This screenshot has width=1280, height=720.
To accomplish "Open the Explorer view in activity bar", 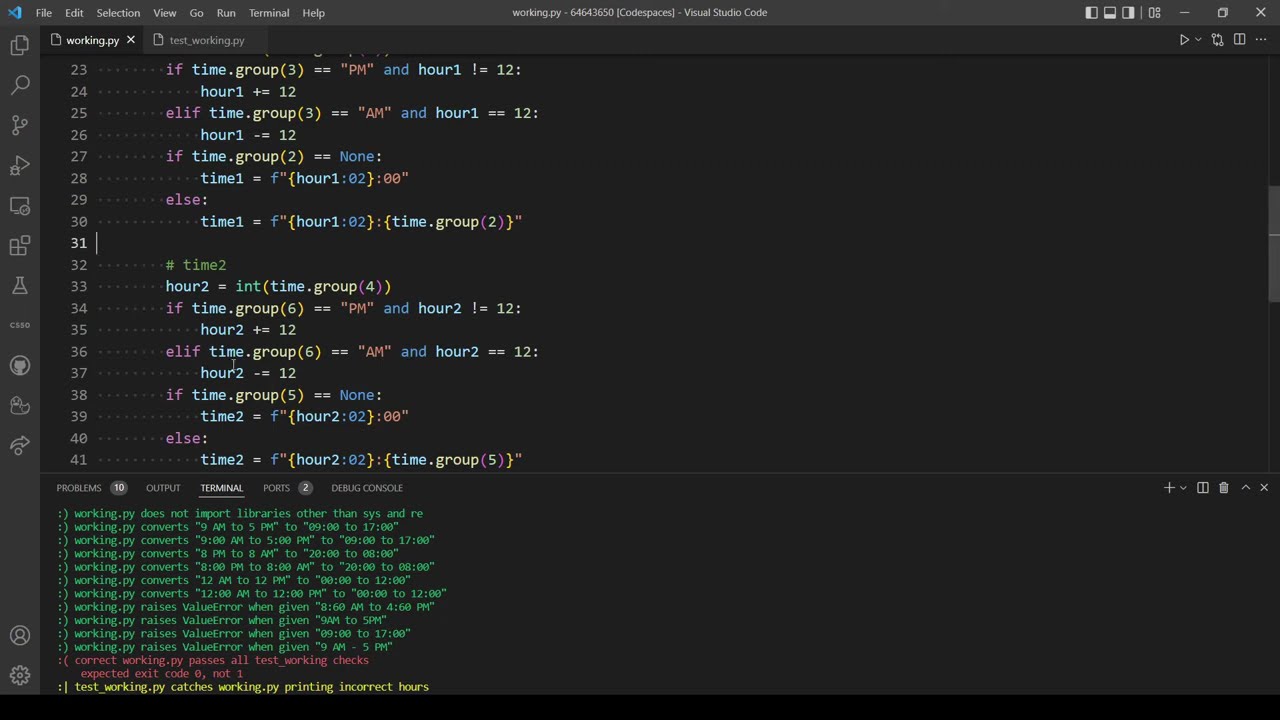I will click(20, 46).
